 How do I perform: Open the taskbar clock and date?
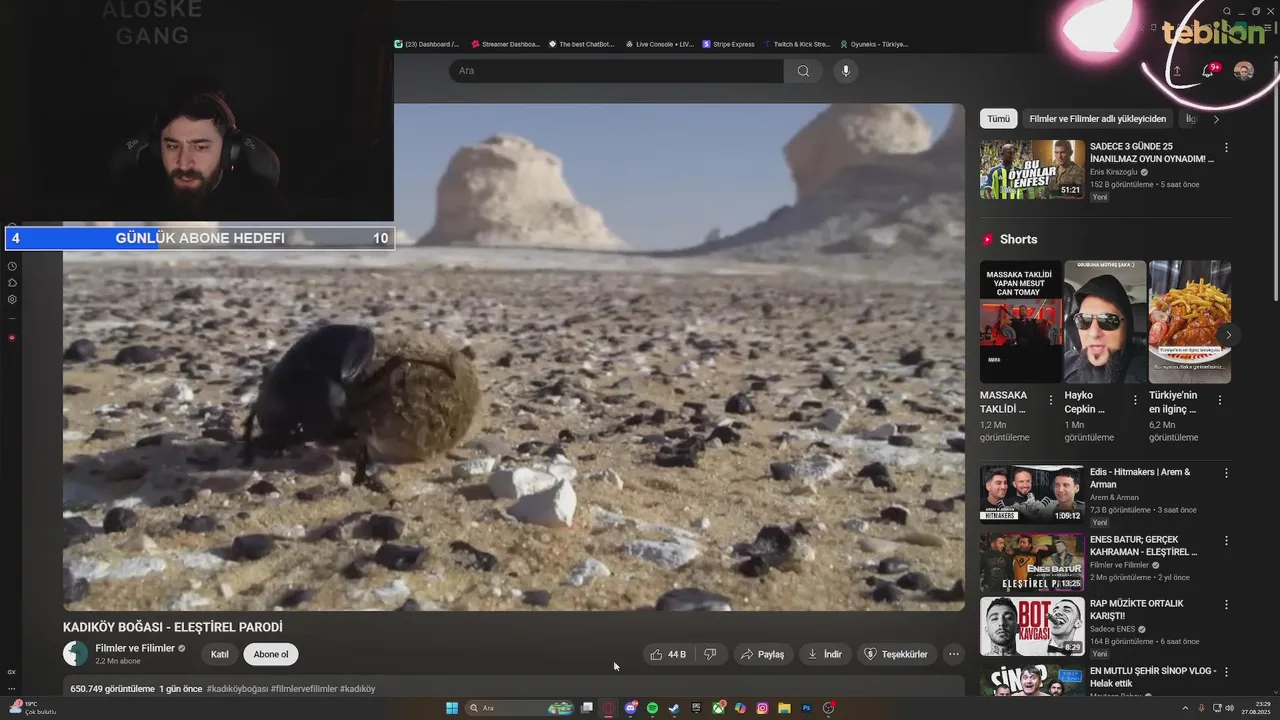pyautogui.click(x=1254, y=708)
